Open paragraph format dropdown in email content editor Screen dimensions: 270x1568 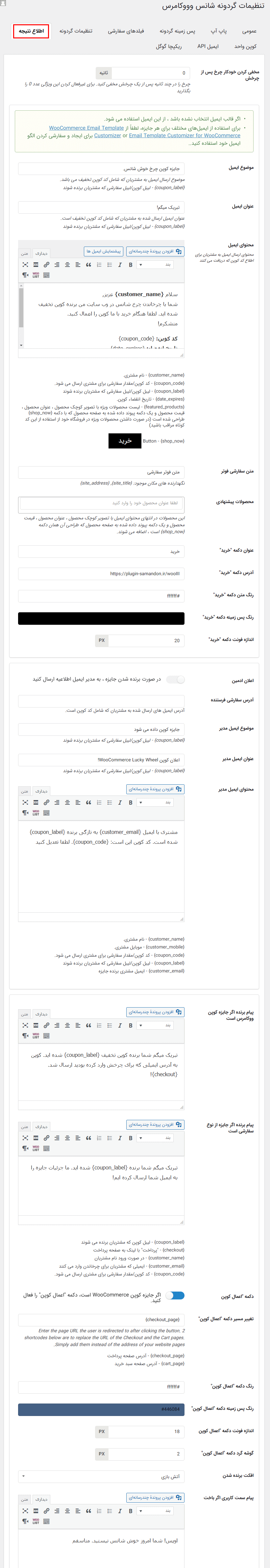coord(156,265)
